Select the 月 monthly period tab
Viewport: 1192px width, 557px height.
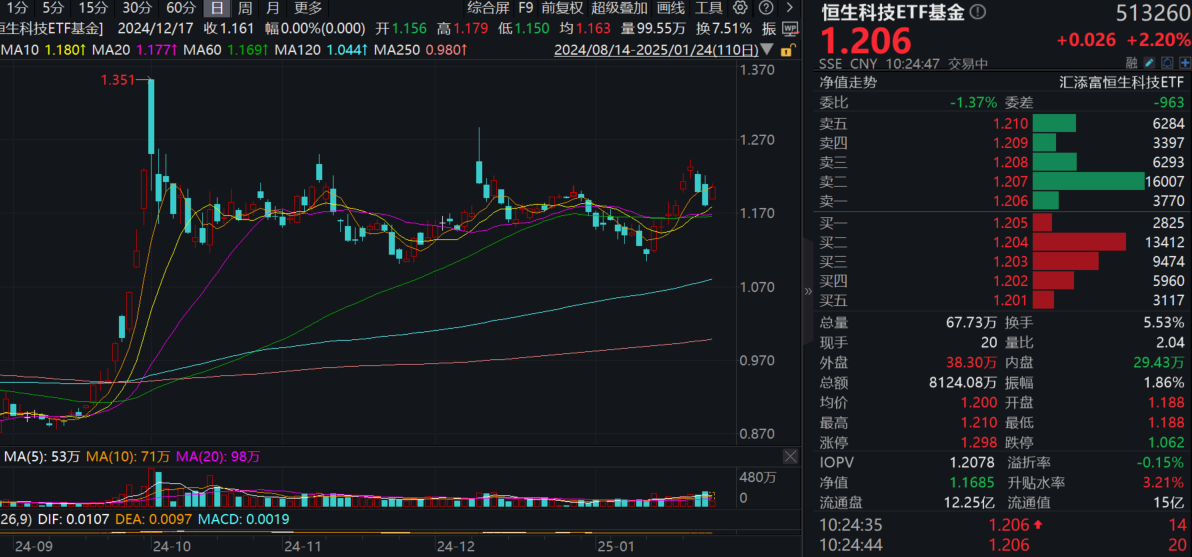click(273, 8)
